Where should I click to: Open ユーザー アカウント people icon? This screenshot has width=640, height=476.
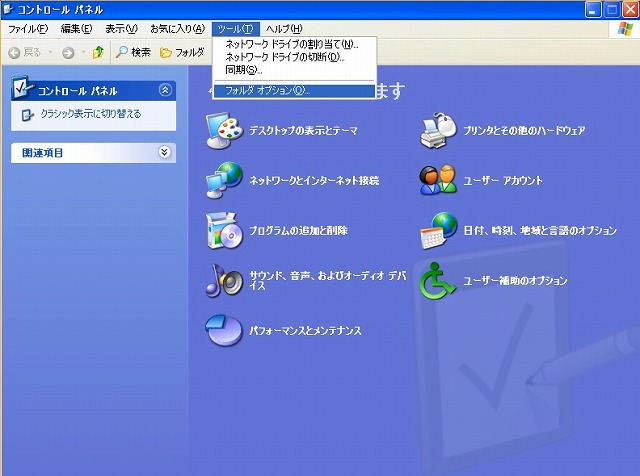pos(438,180)
